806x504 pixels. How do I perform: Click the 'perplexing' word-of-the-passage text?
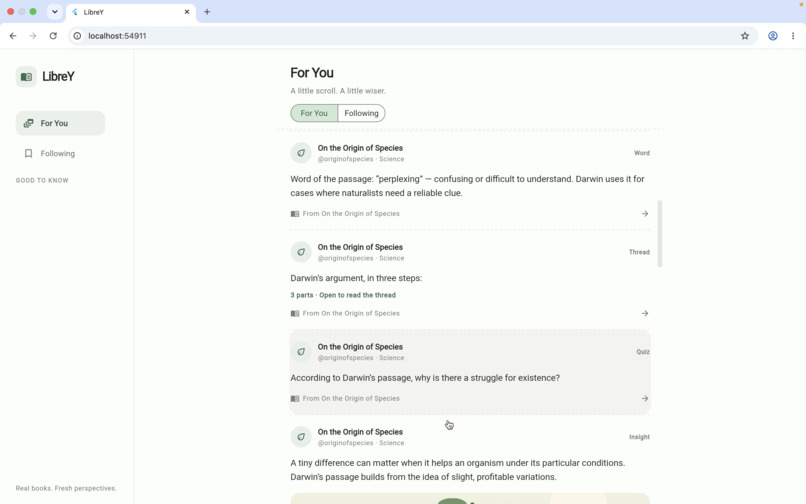click(467, 186)
